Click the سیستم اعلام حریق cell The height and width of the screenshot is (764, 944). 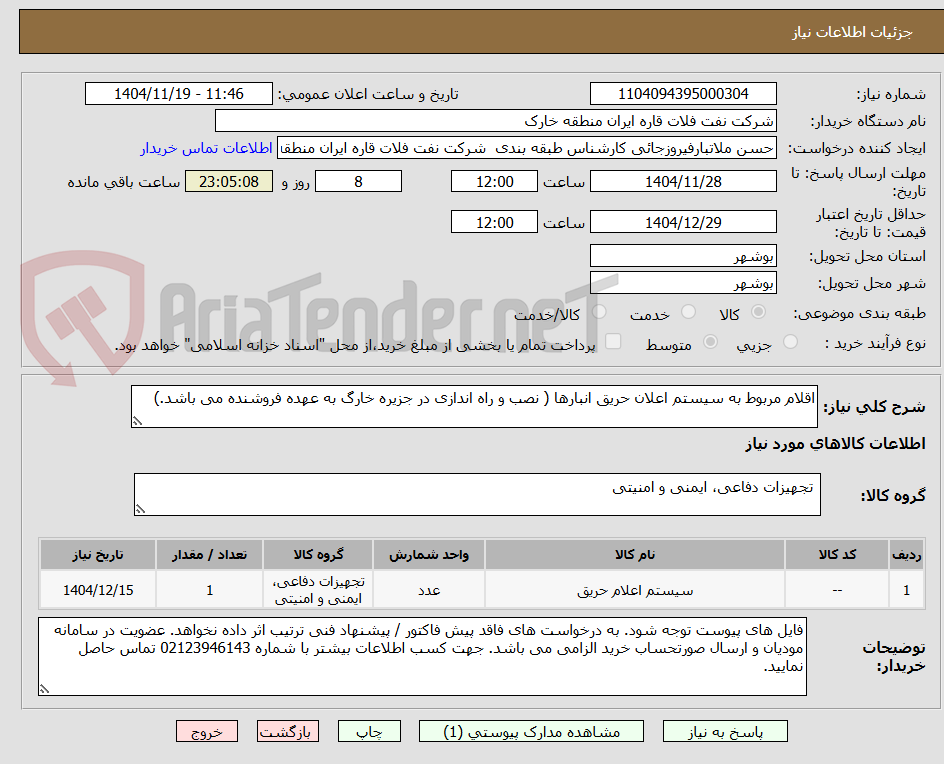(x=635, y=590)
